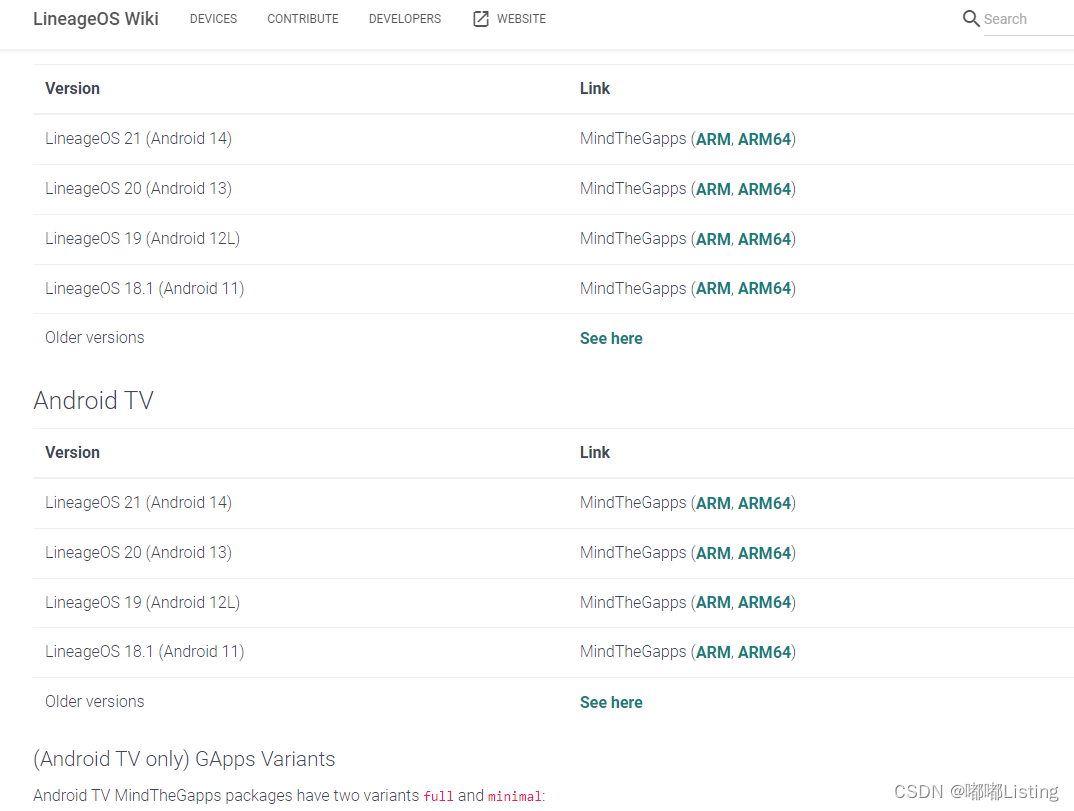The image size is (1074, 811).
Task: Click the Link header of the top table
Action: [595, 88]
